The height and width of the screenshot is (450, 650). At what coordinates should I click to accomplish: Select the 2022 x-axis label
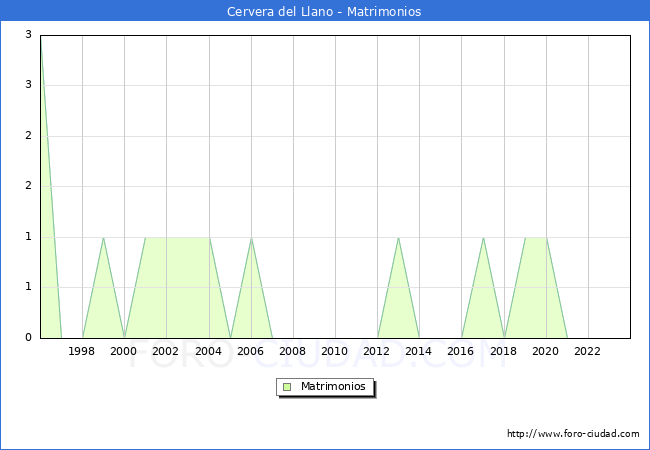point(588,351)
